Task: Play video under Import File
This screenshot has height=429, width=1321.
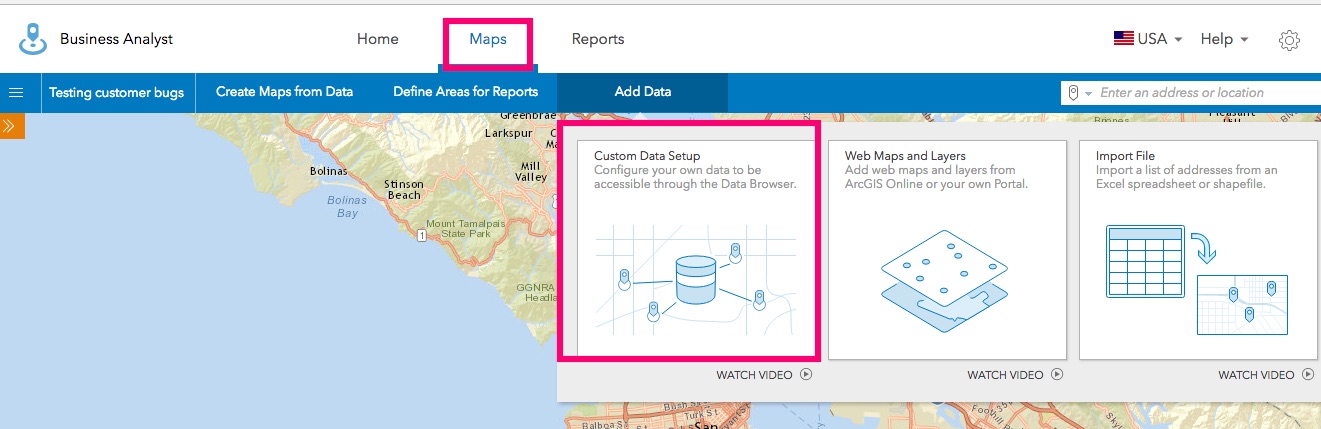Action: pos(1308,375)
